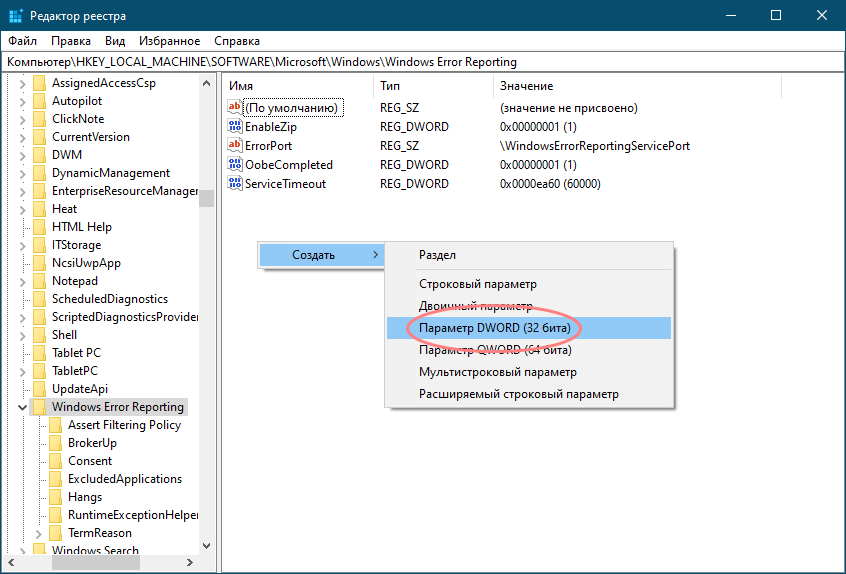Click the folder icon next to Notepad key
The width and height of the screenshot is (846, 574).
(x=39, y=281)
